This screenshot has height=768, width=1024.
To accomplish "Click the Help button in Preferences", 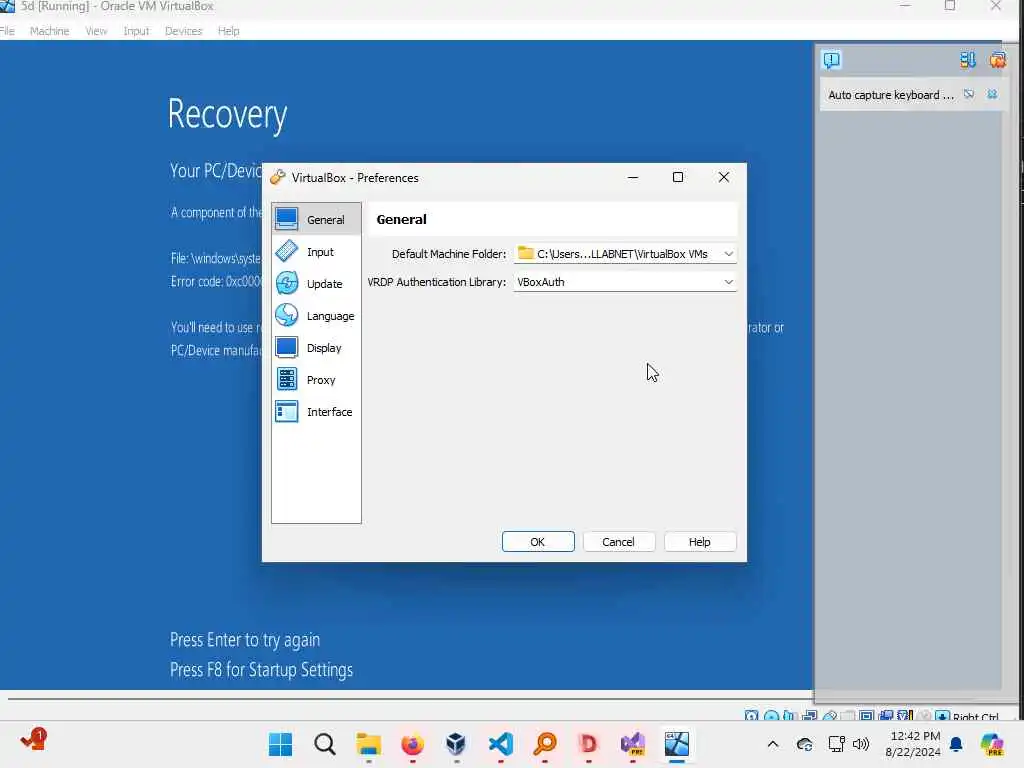I will click(x=699, y=541).
